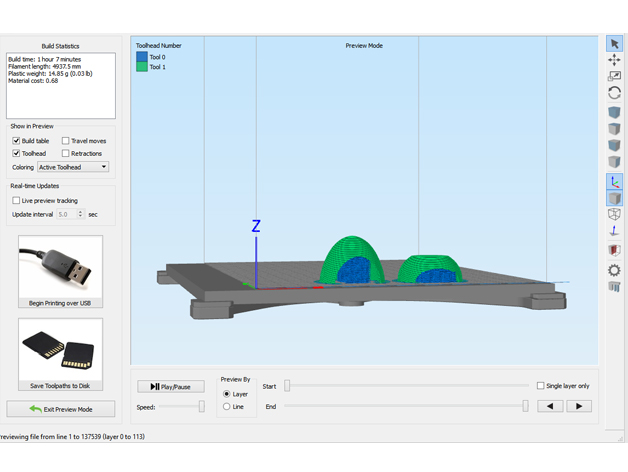628x472 pixels.
Task: Enable Travel moves in preview
Action: point(66,141)
